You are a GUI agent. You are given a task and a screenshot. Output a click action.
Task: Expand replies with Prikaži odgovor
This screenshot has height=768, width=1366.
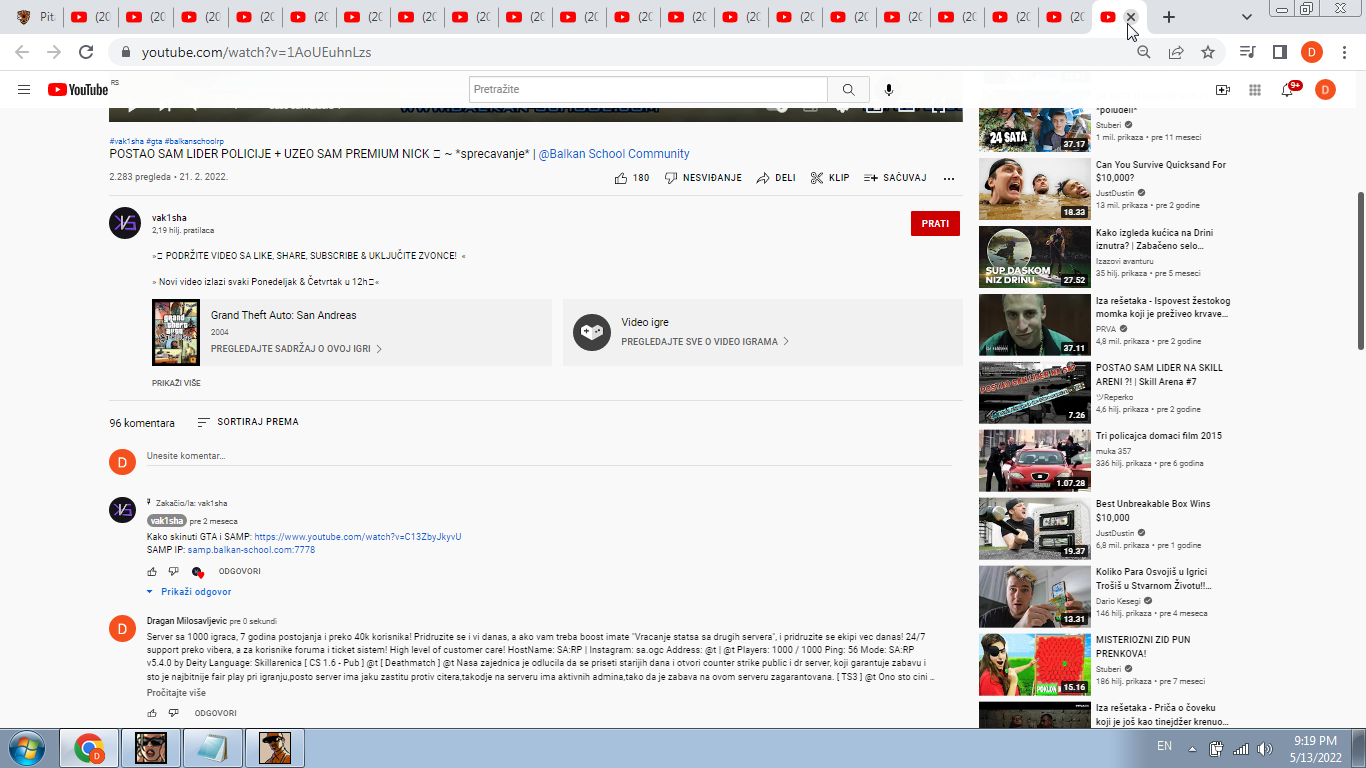coord(189,592)
